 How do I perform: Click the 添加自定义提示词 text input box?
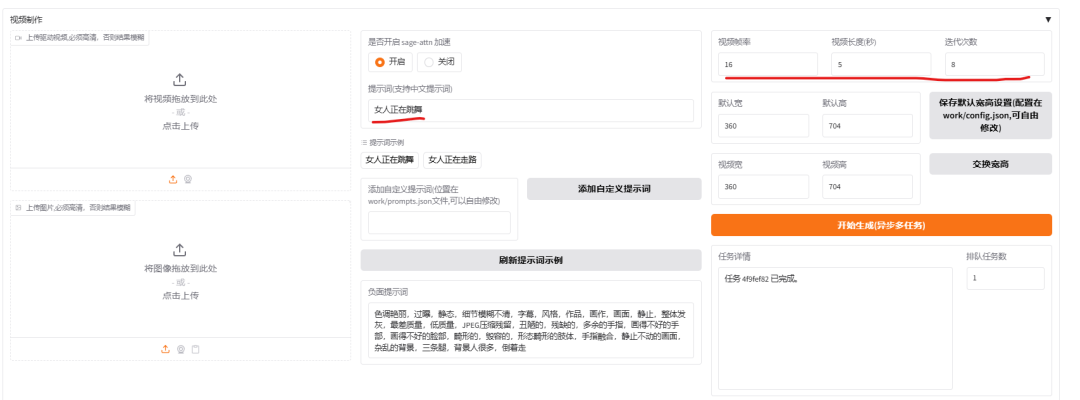pyautogui.click(x=439, y=222)
